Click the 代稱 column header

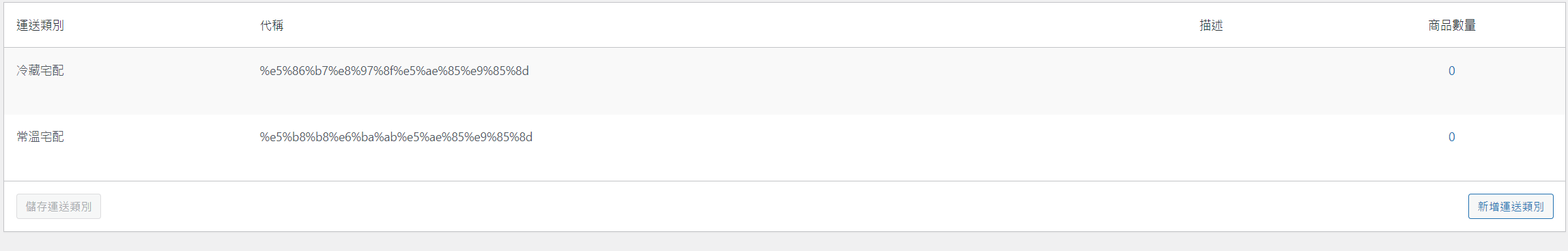coord(272,25)
